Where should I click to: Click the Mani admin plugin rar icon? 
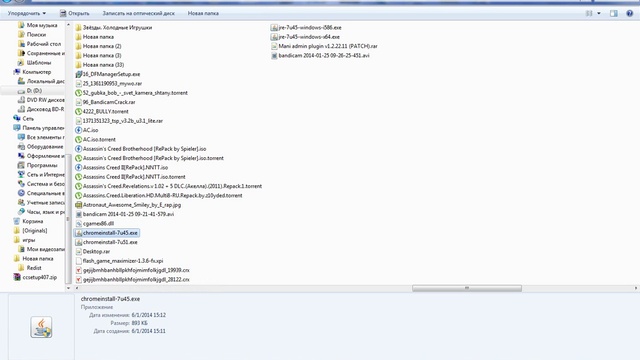274,46
